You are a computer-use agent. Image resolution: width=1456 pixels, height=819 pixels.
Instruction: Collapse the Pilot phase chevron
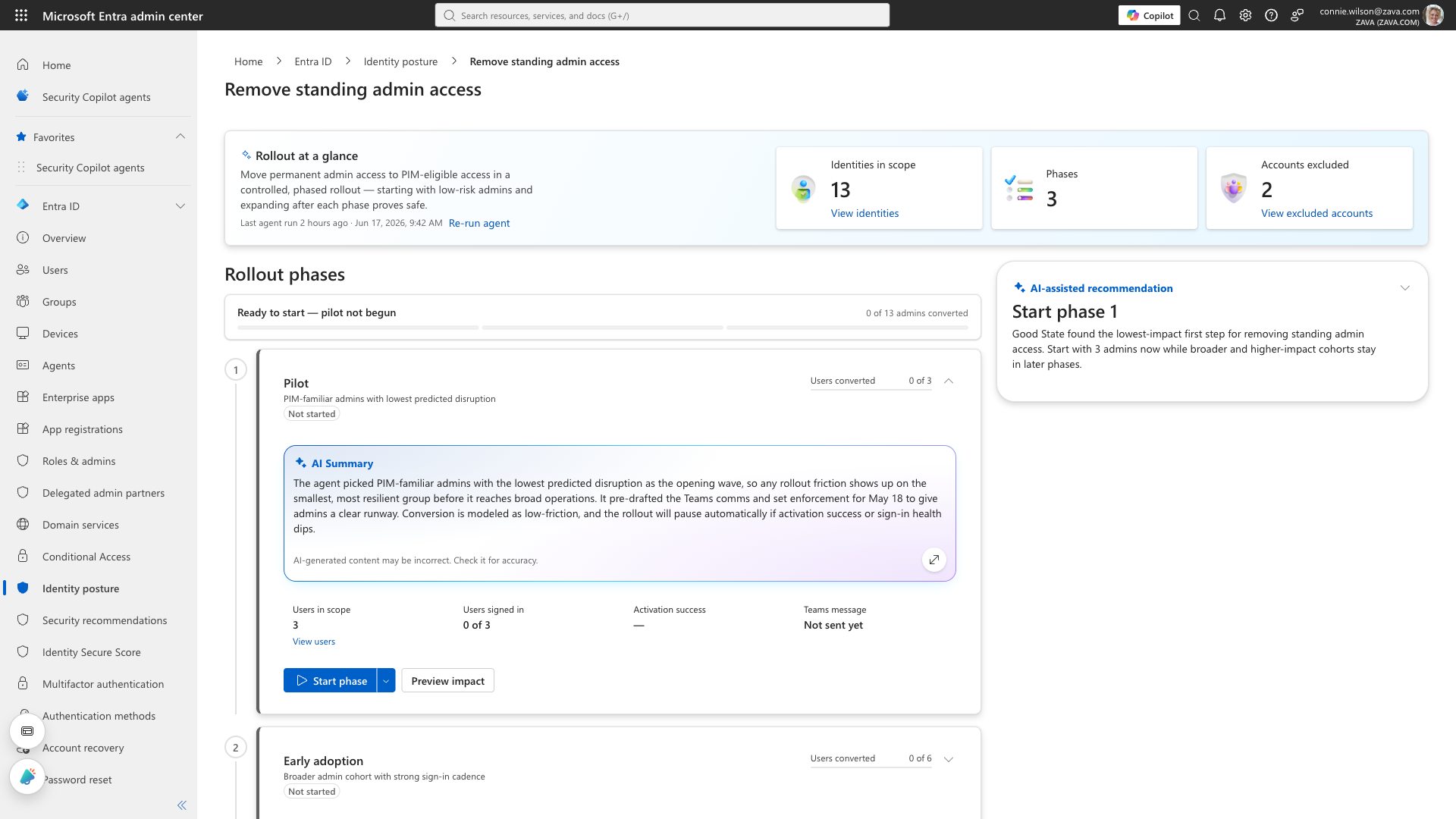tap(948, 381)
